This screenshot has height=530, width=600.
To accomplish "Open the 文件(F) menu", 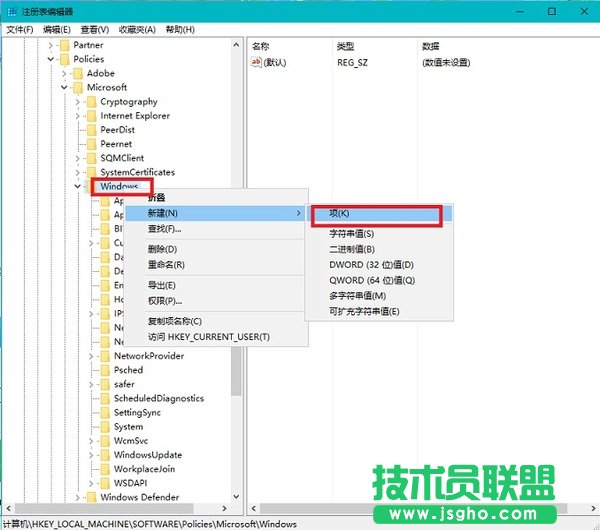I will (20, 29).
